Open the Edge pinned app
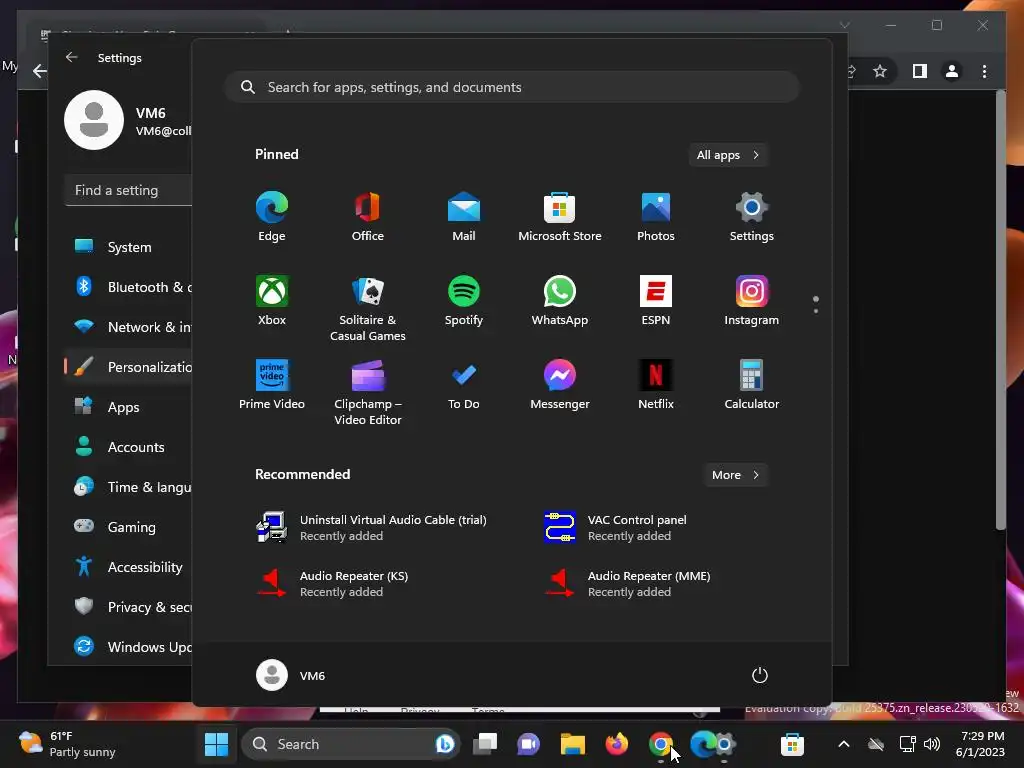 click(272, 217)
